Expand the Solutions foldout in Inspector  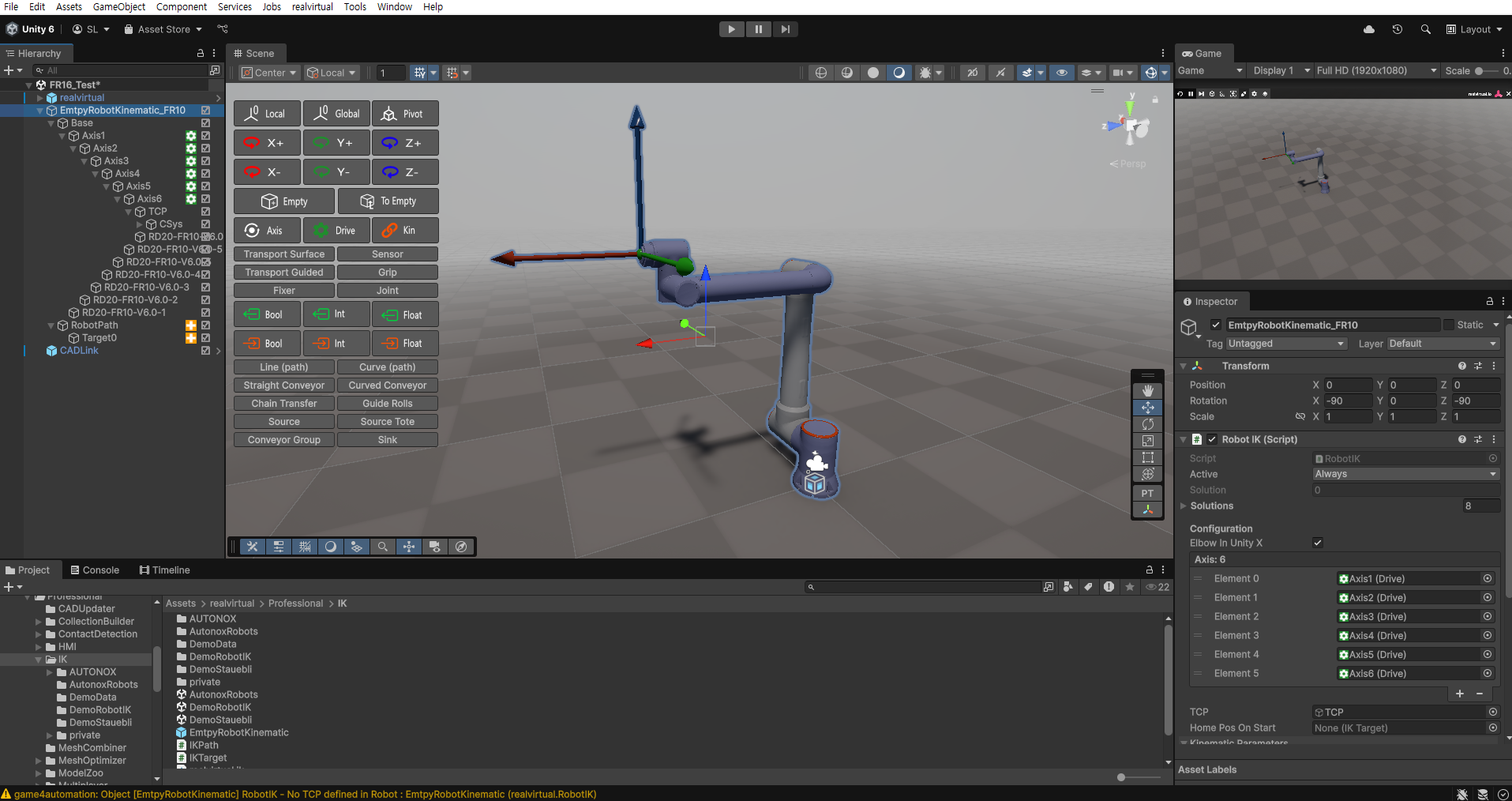pos(1184,506)
